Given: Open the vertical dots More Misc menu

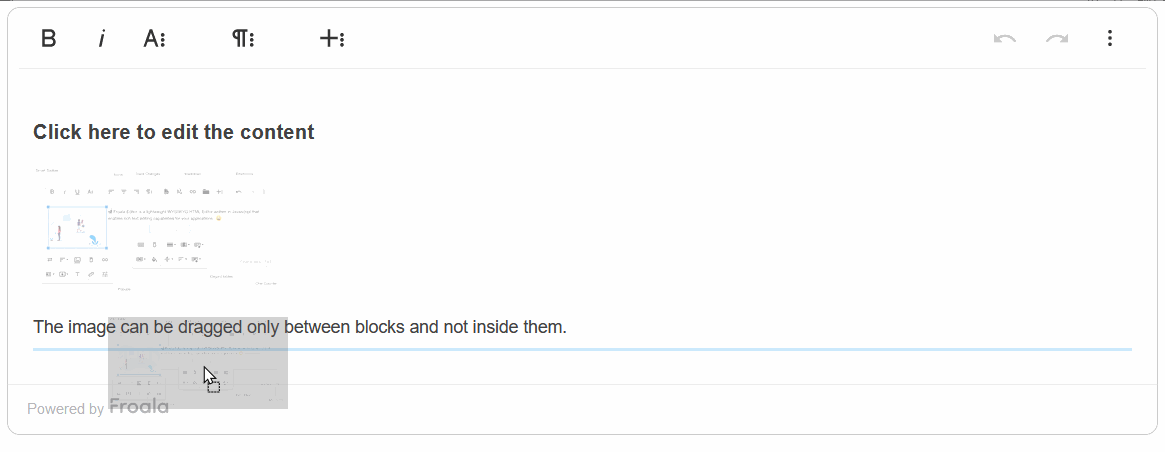Looking at the screenshot, I should click(1110, 39).
